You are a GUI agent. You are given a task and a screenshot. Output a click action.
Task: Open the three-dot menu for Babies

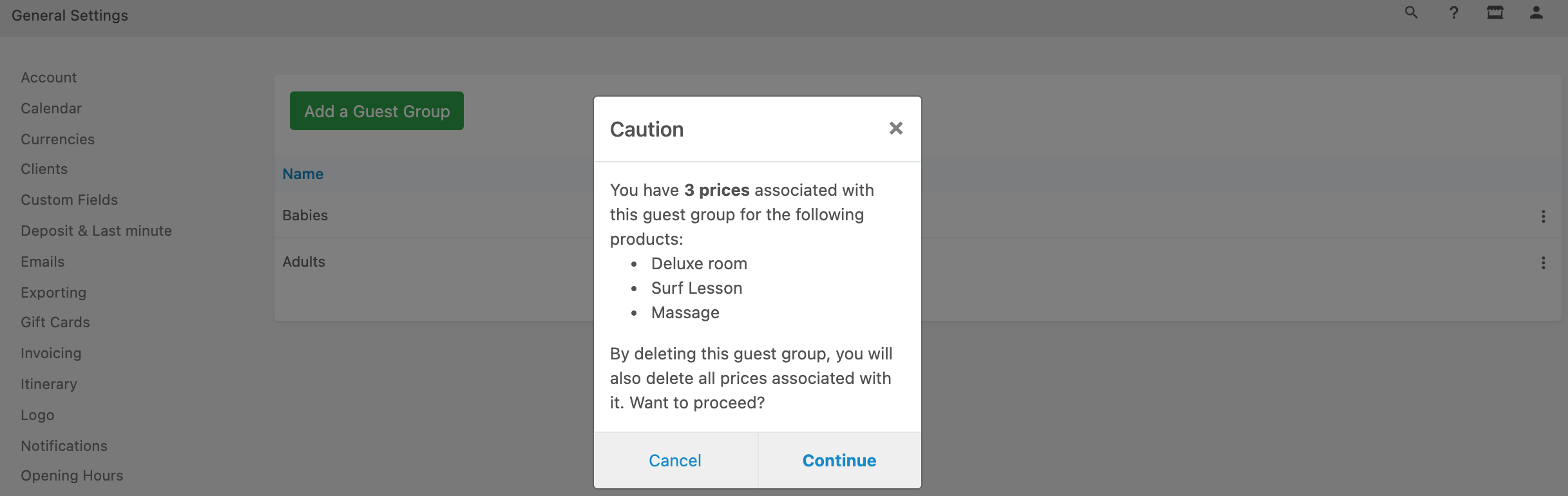pos(1544,216)
